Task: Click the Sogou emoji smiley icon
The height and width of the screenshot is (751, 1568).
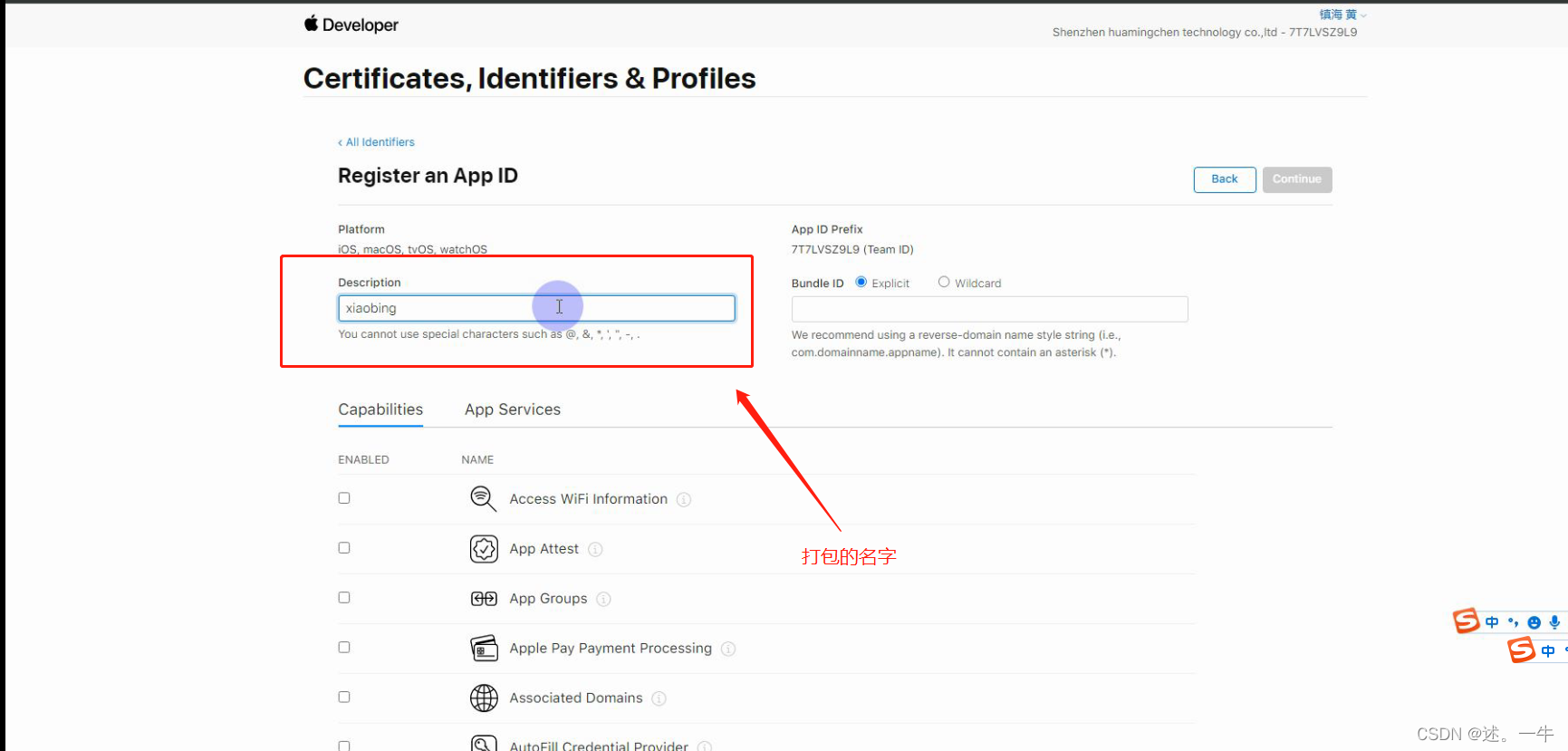Action: 1534,622
